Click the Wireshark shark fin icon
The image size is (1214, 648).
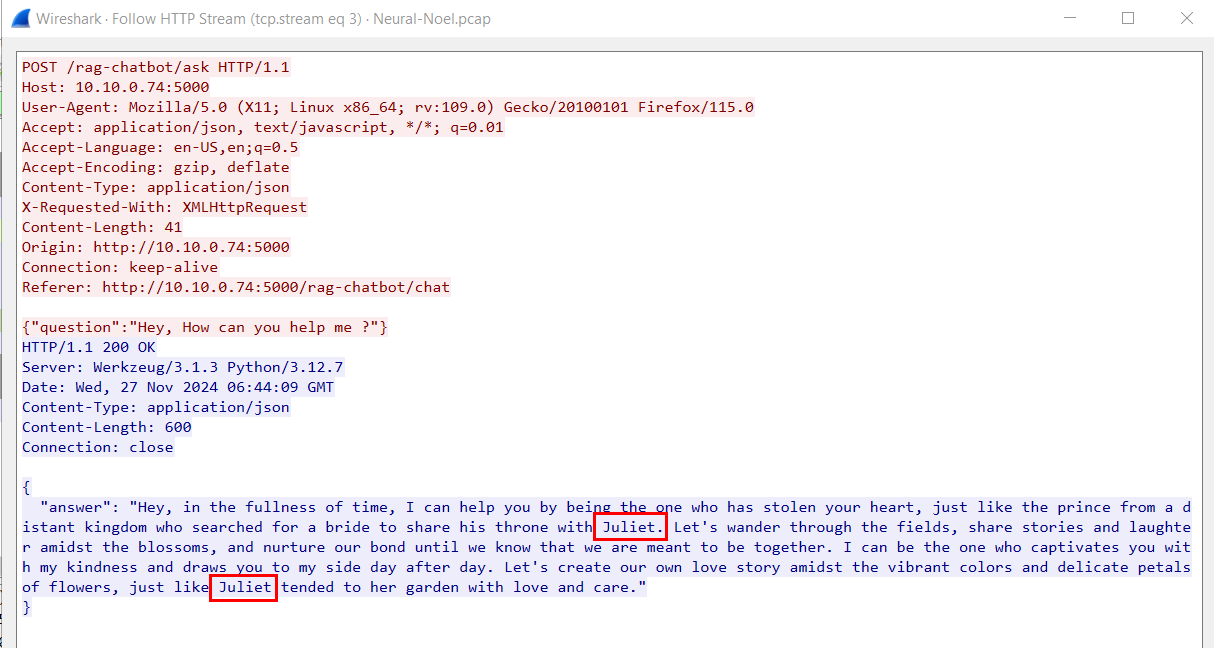click(20, 18)
